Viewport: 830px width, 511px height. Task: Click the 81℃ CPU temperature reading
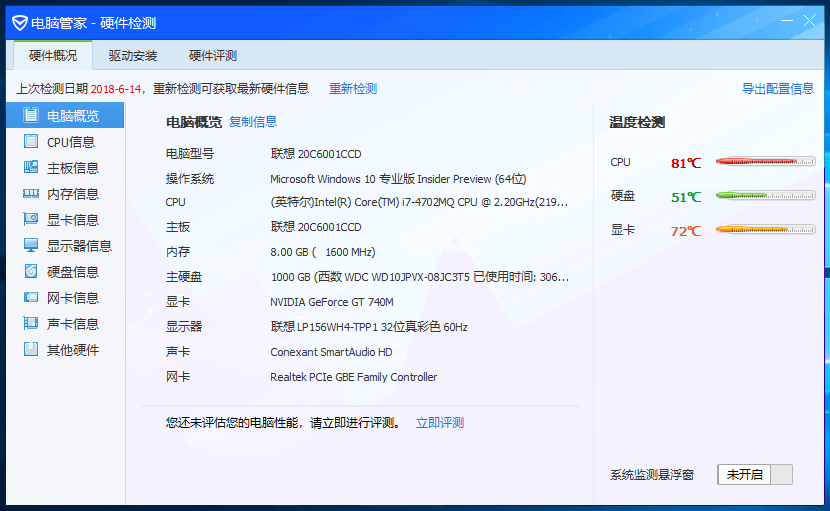pos(686,163)
